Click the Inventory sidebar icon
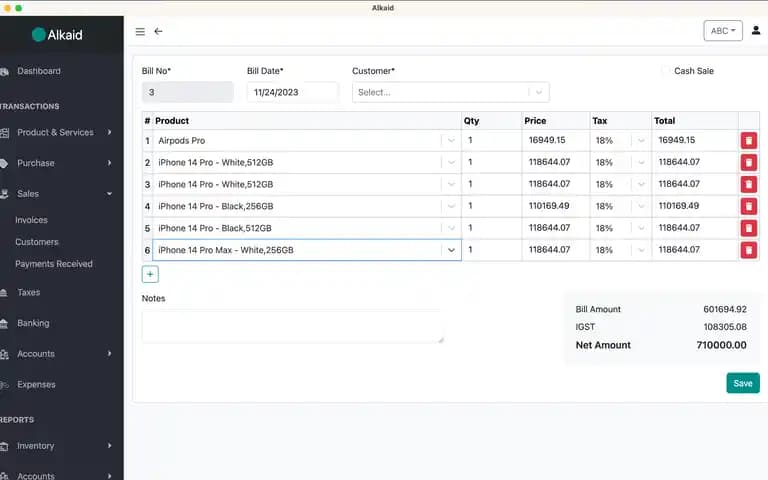Viewport: 768px width, 480px height. [4, 446]
